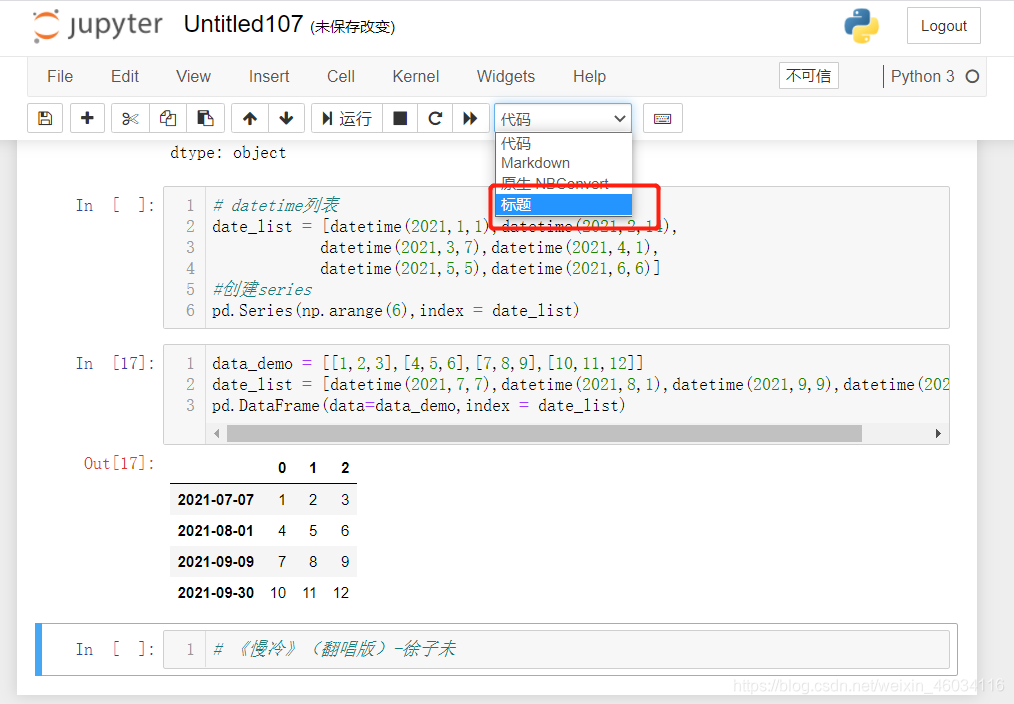Click the 未保存改变 unsaved status text
1014x704 pixels.
point(352,27)
